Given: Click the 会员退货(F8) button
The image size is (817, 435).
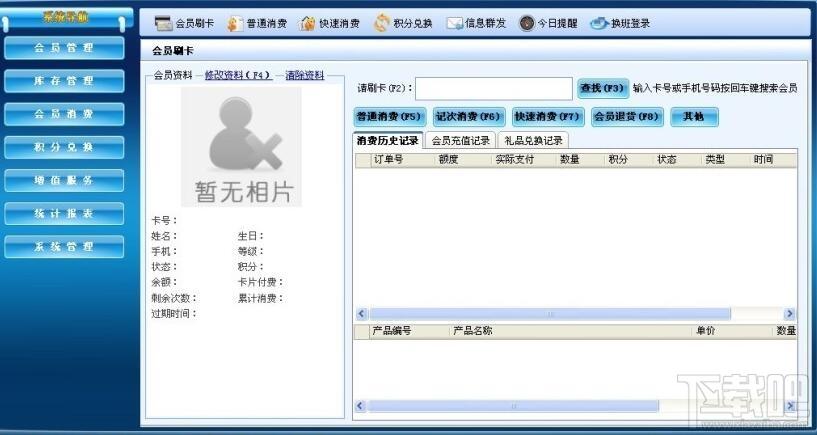Looking at the screenshot, I should click(x=627, y=117).
